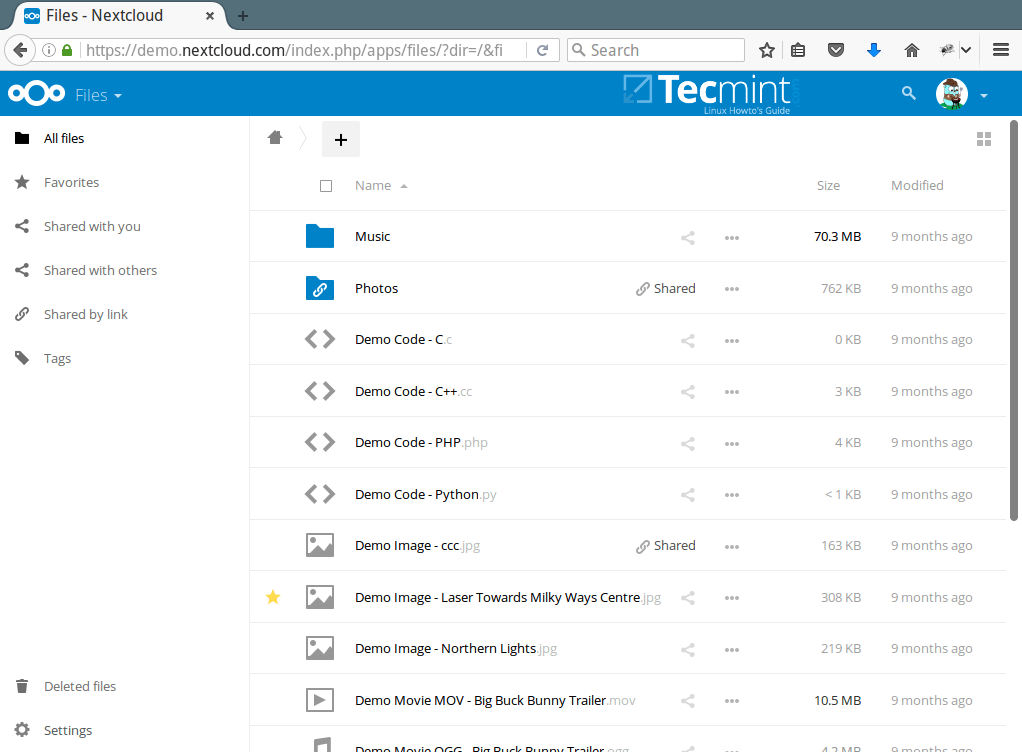
Task: Open the Files app switcher dropdown
Action: (x=99, y=93)
